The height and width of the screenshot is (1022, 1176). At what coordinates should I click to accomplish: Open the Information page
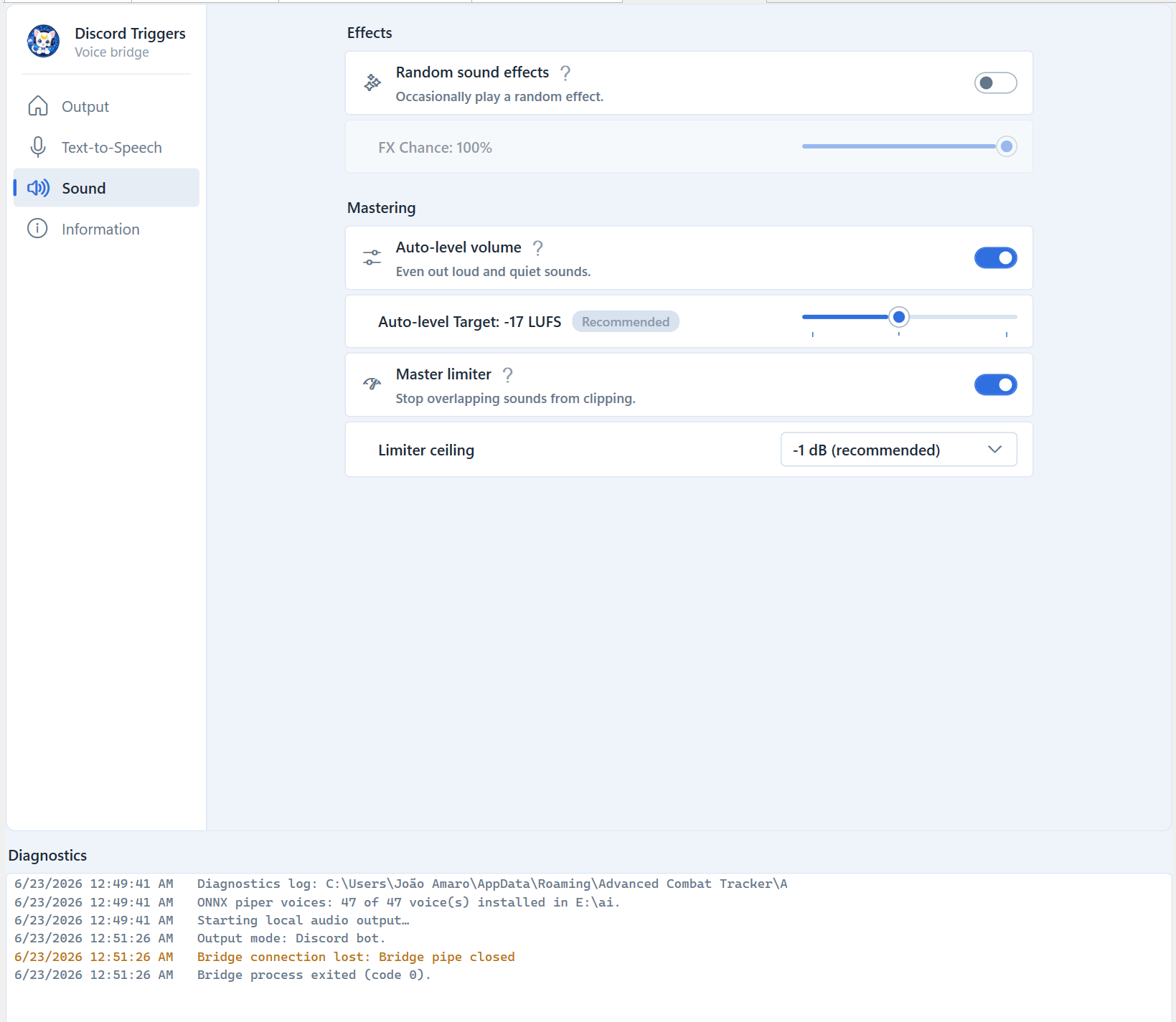pyautogui.click(x=106, y=229)
